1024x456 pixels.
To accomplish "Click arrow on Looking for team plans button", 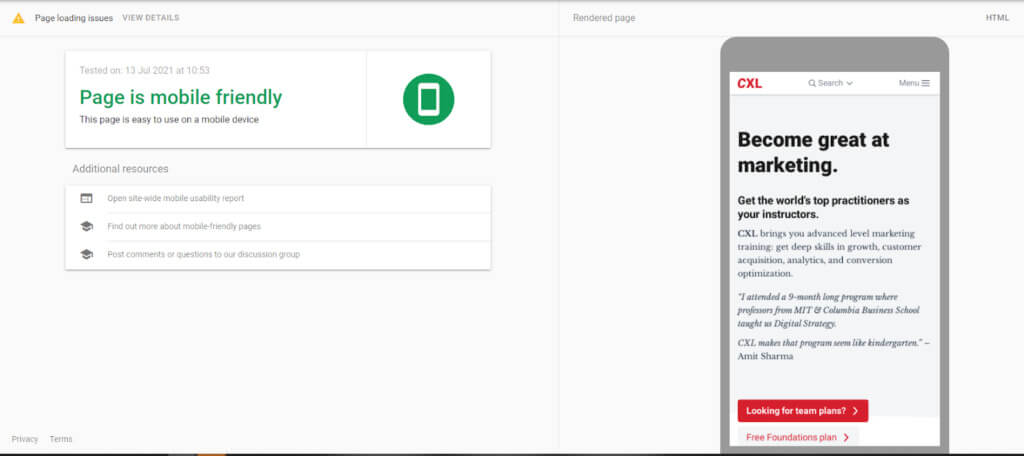I will click(x=855, y=411).
